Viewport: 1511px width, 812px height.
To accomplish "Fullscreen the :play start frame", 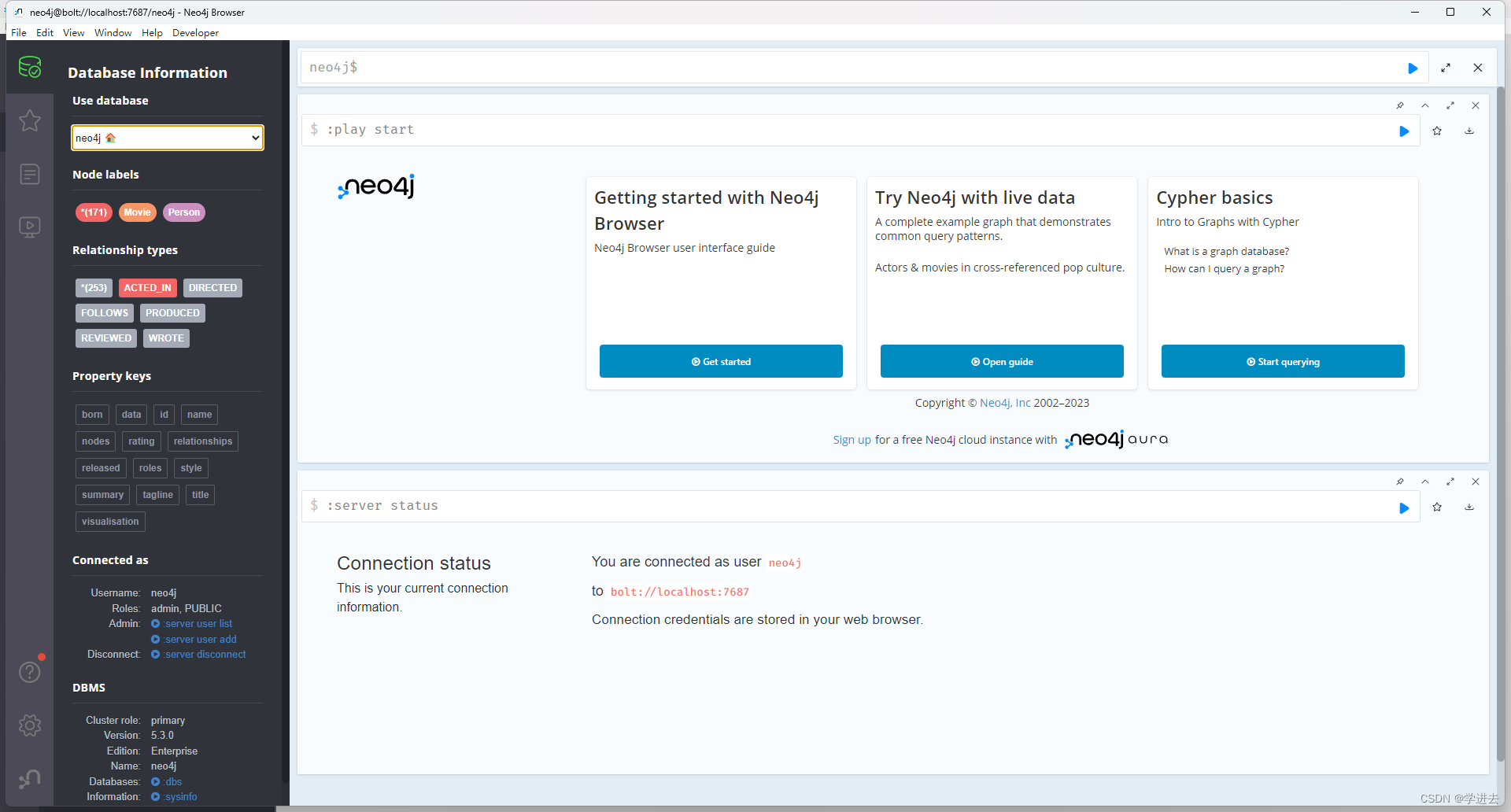I will point(1450,105).
